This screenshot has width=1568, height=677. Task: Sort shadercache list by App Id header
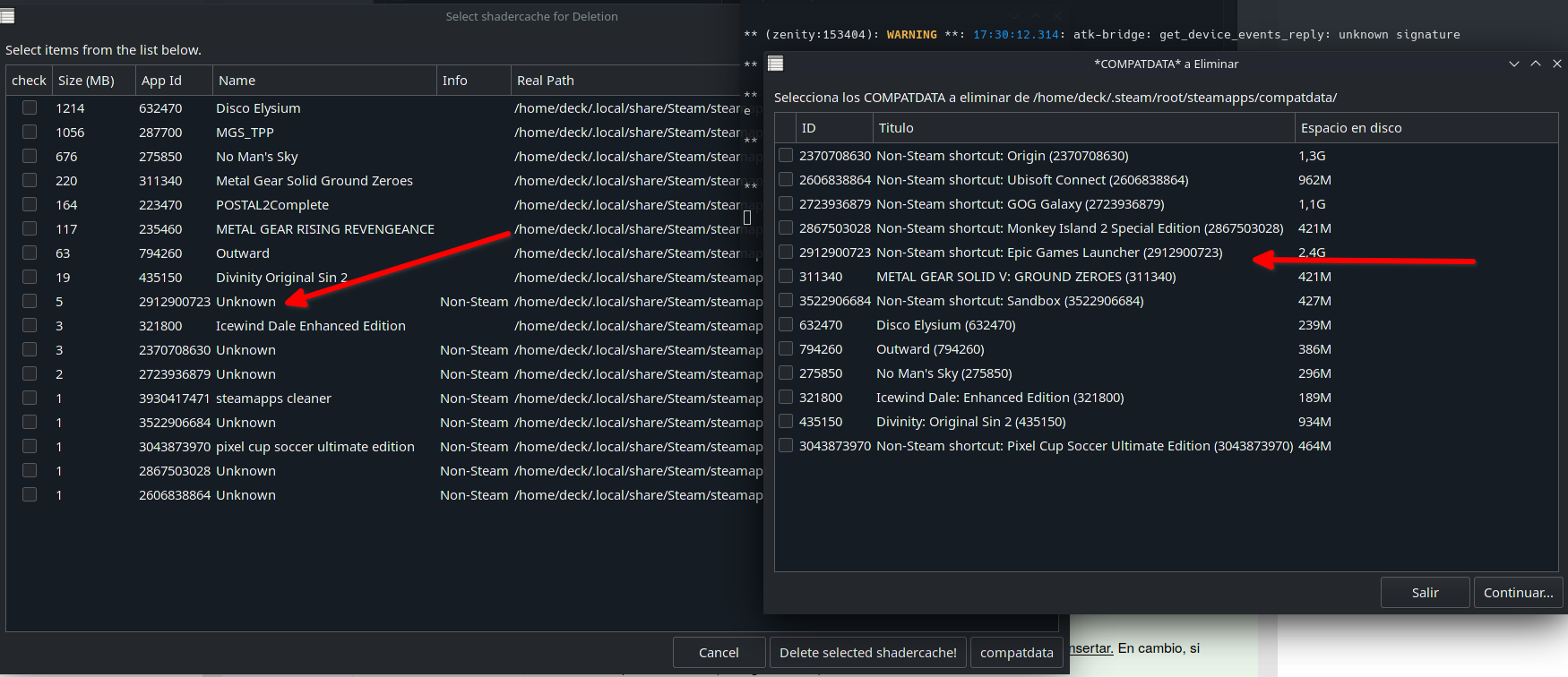click(x=174, y=81)
